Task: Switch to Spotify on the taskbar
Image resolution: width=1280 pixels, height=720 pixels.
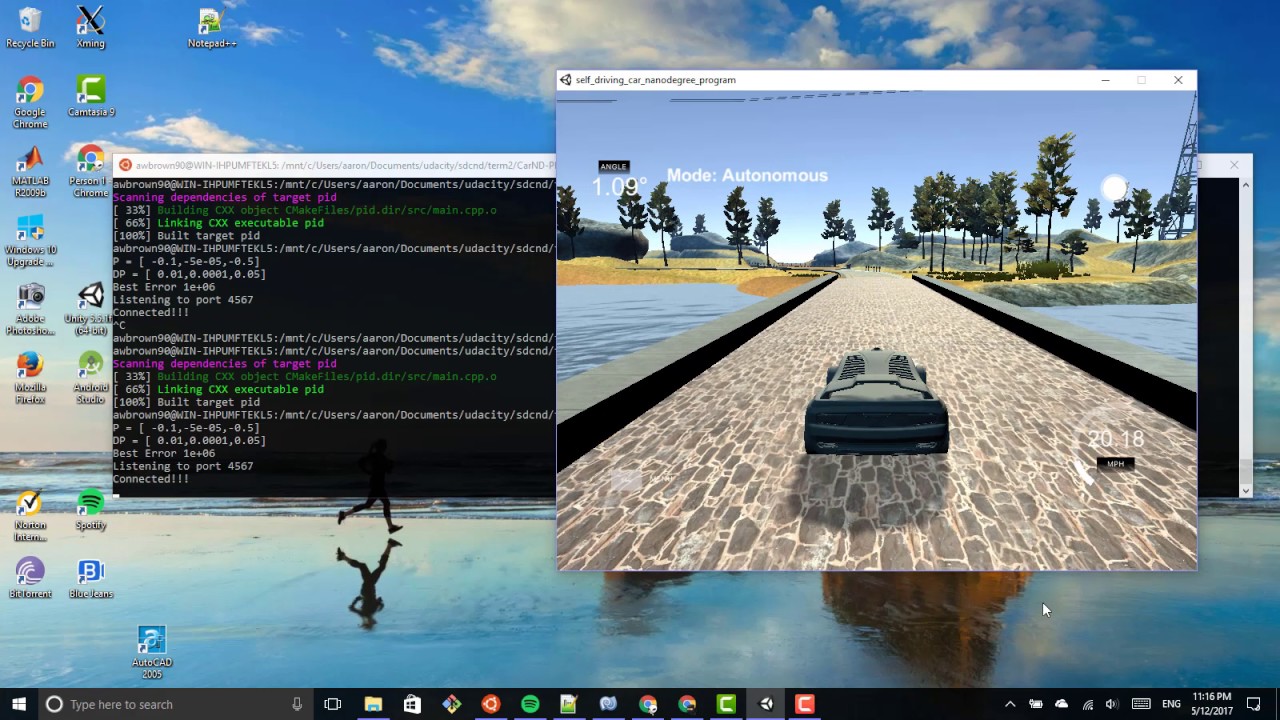Action: [530, 704]
